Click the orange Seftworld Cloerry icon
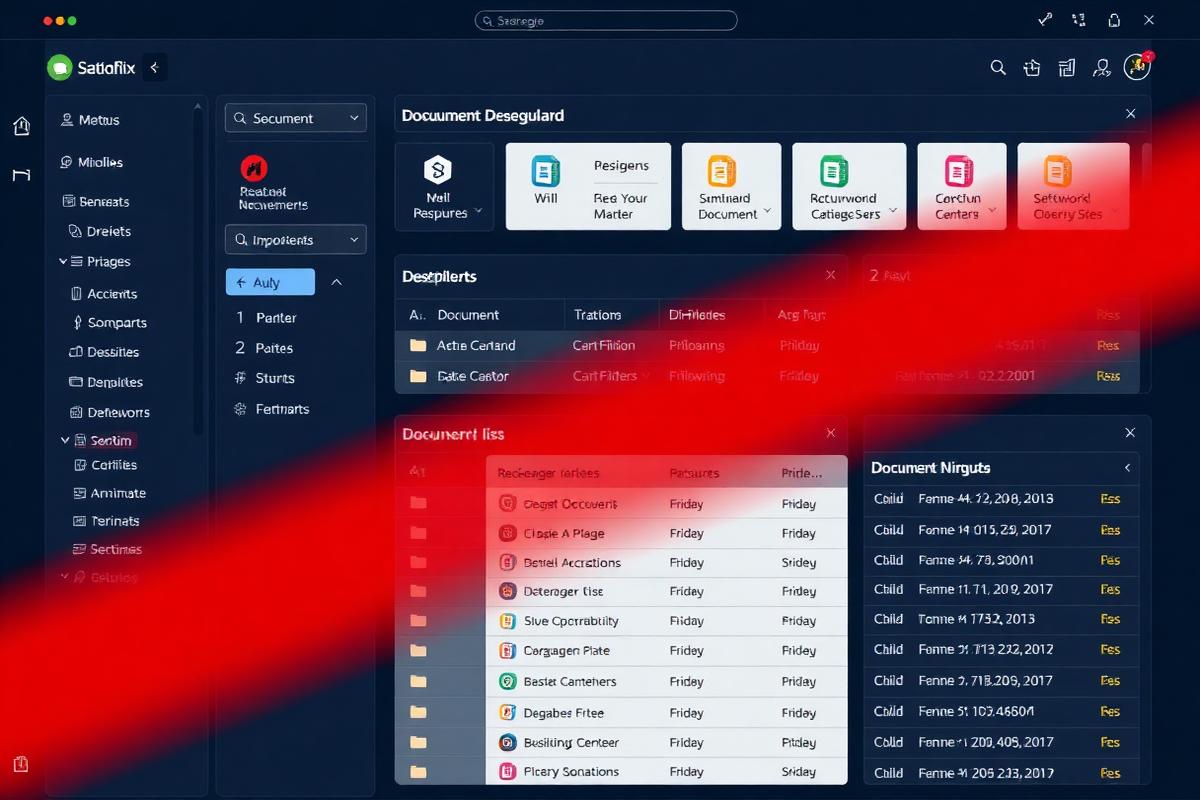The image size is (1200, 800). point(1058,170)
